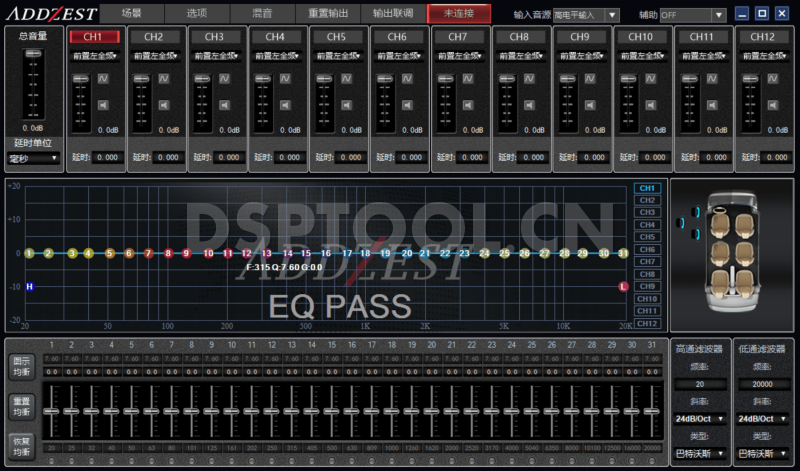Open the 混音 tab

coord(262,13)
